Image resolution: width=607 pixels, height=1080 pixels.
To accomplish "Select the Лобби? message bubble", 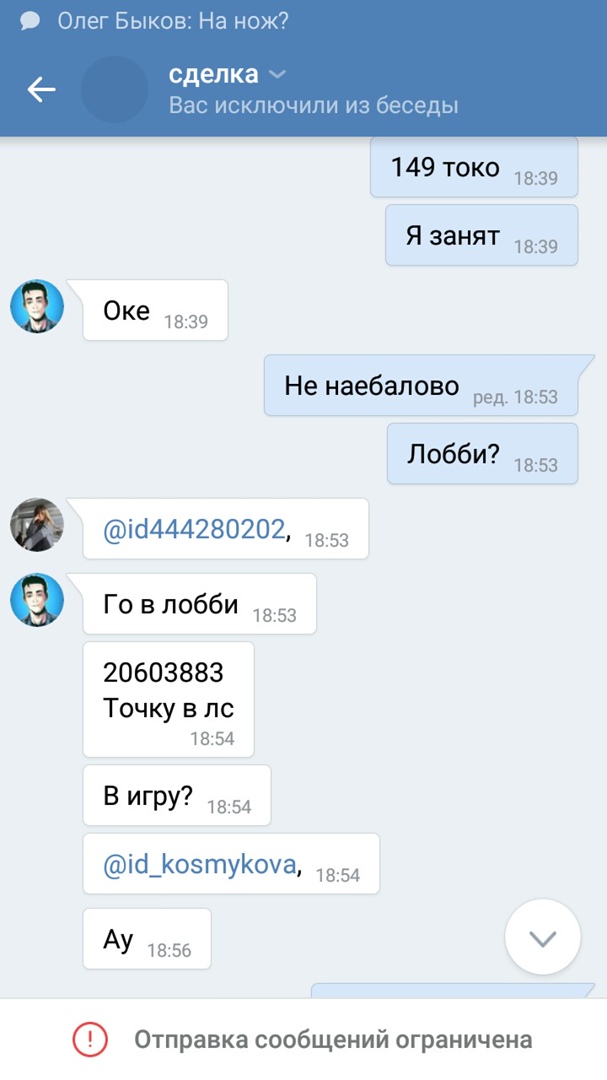I will click(x=482, y=454).
